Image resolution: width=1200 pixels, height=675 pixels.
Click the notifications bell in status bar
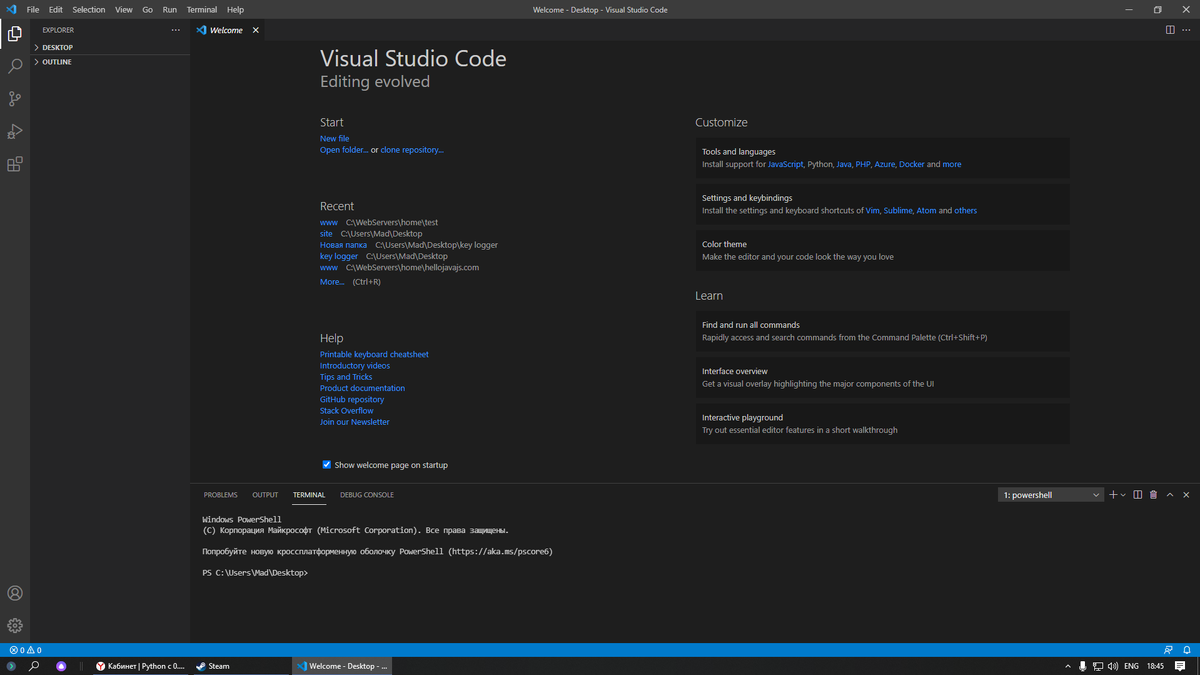coord(1186,650)
